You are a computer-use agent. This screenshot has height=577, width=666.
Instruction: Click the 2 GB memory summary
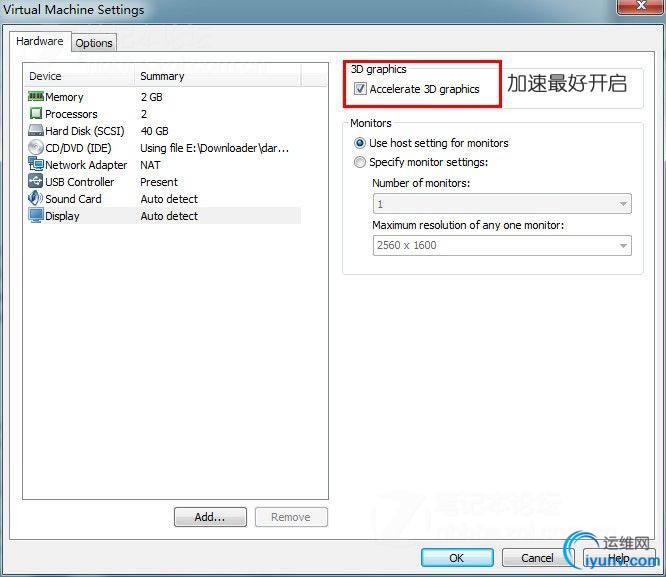152,97
